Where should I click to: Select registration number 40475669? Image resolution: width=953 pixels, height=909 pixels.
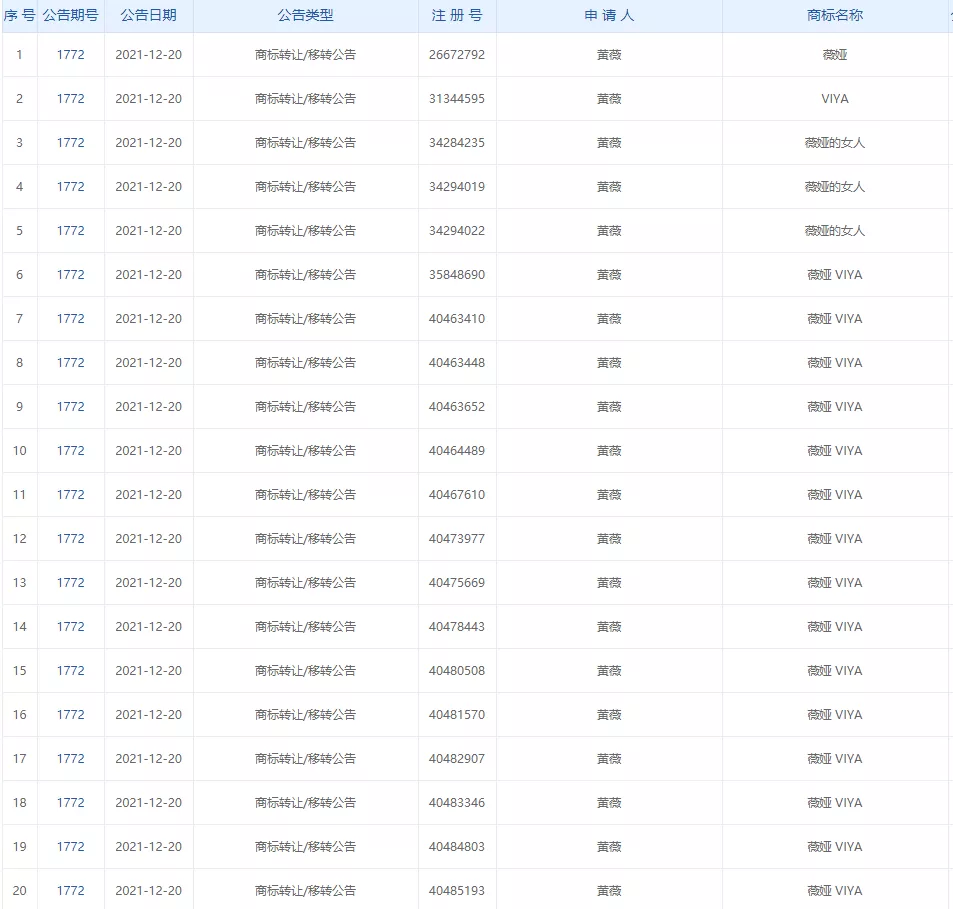click(x=457, y=583)
